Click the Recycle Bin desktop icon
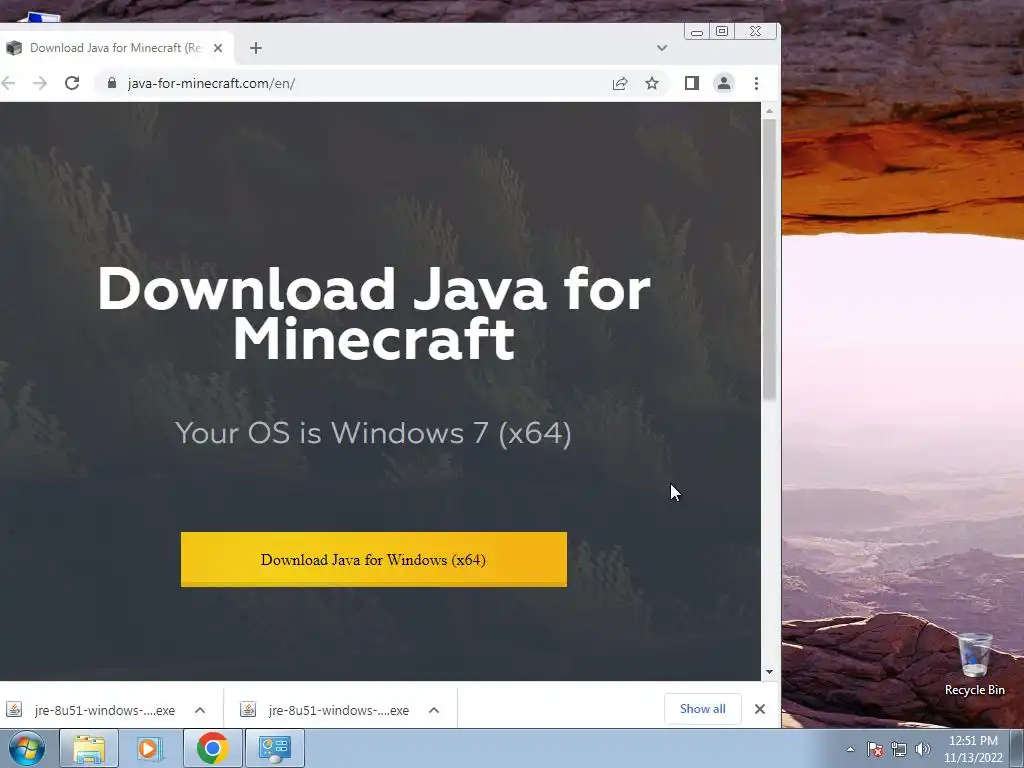1024x768 pixels. tap(974, 664)
